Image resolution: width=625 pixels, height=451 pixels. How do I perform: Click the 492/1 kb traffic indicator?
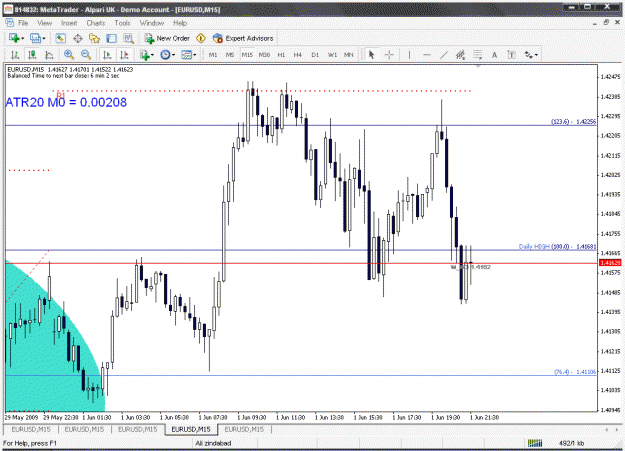click(x=571, y=443)
